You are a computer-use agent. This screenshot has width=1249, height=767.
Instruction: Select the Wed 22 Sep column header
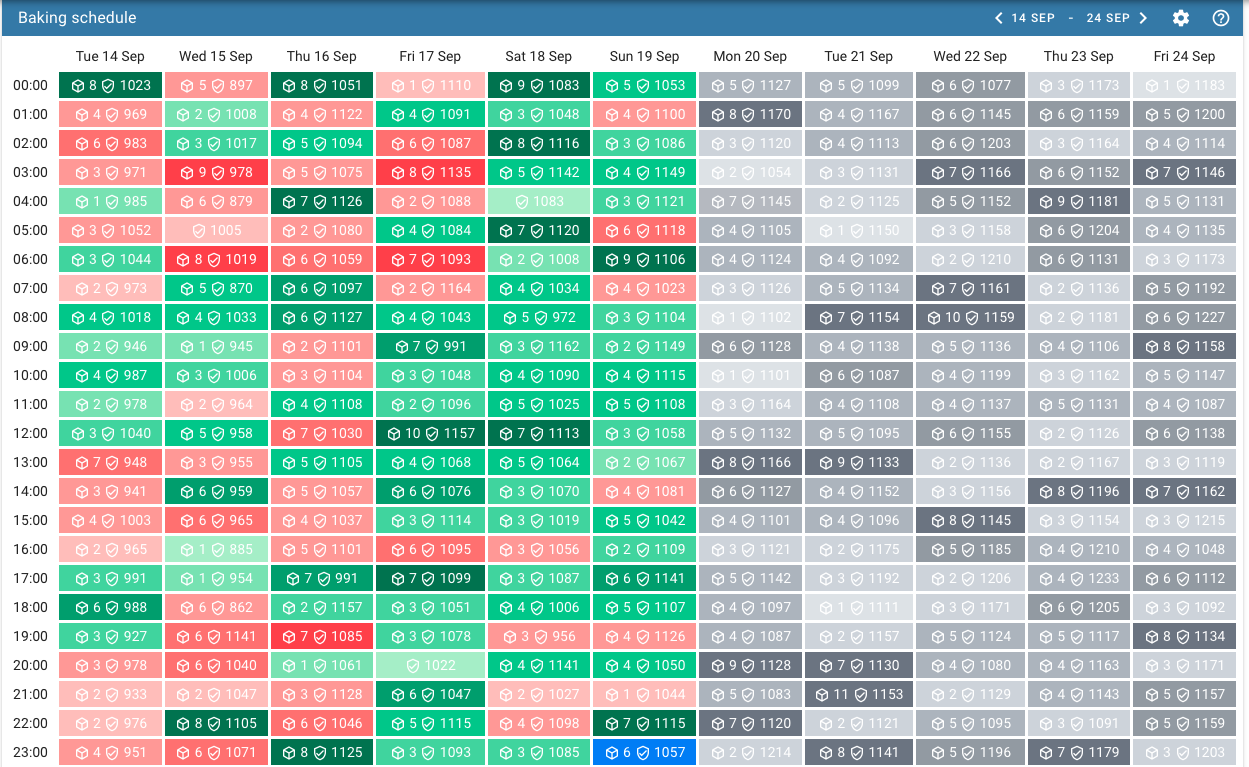tap(970, 56)
